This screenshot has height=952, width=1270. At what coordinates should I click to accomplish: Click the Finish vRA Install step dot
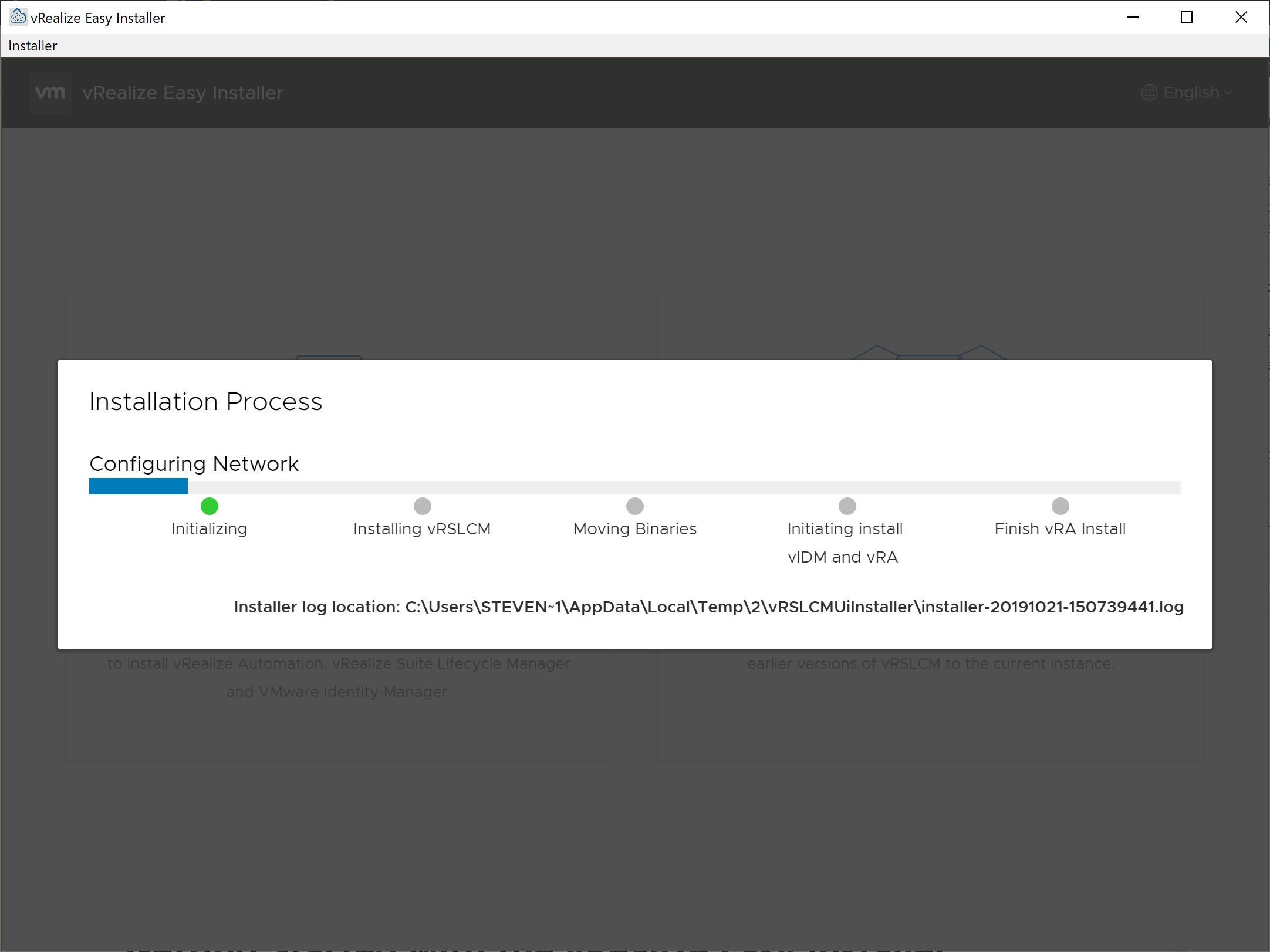1060,506
